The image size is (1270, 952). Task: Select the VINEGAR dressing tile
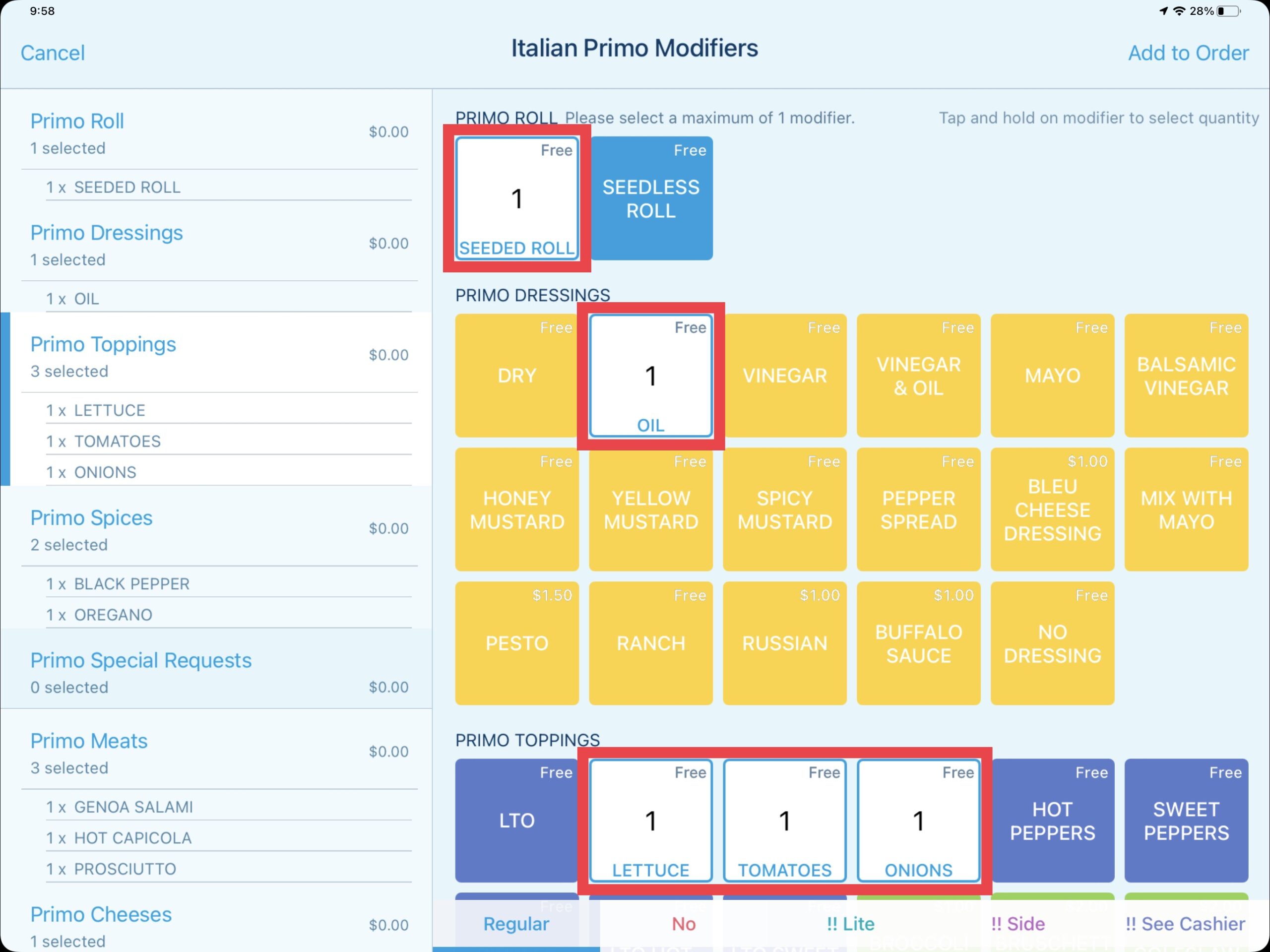tap(785, 376)
